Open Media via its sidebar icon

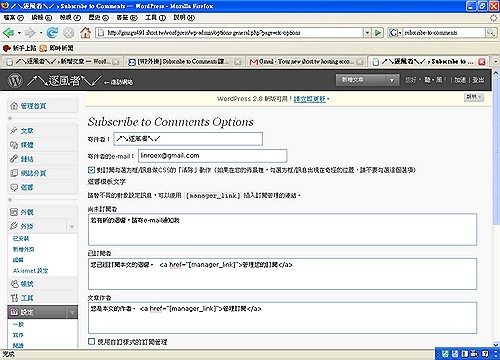coord(14,145)
